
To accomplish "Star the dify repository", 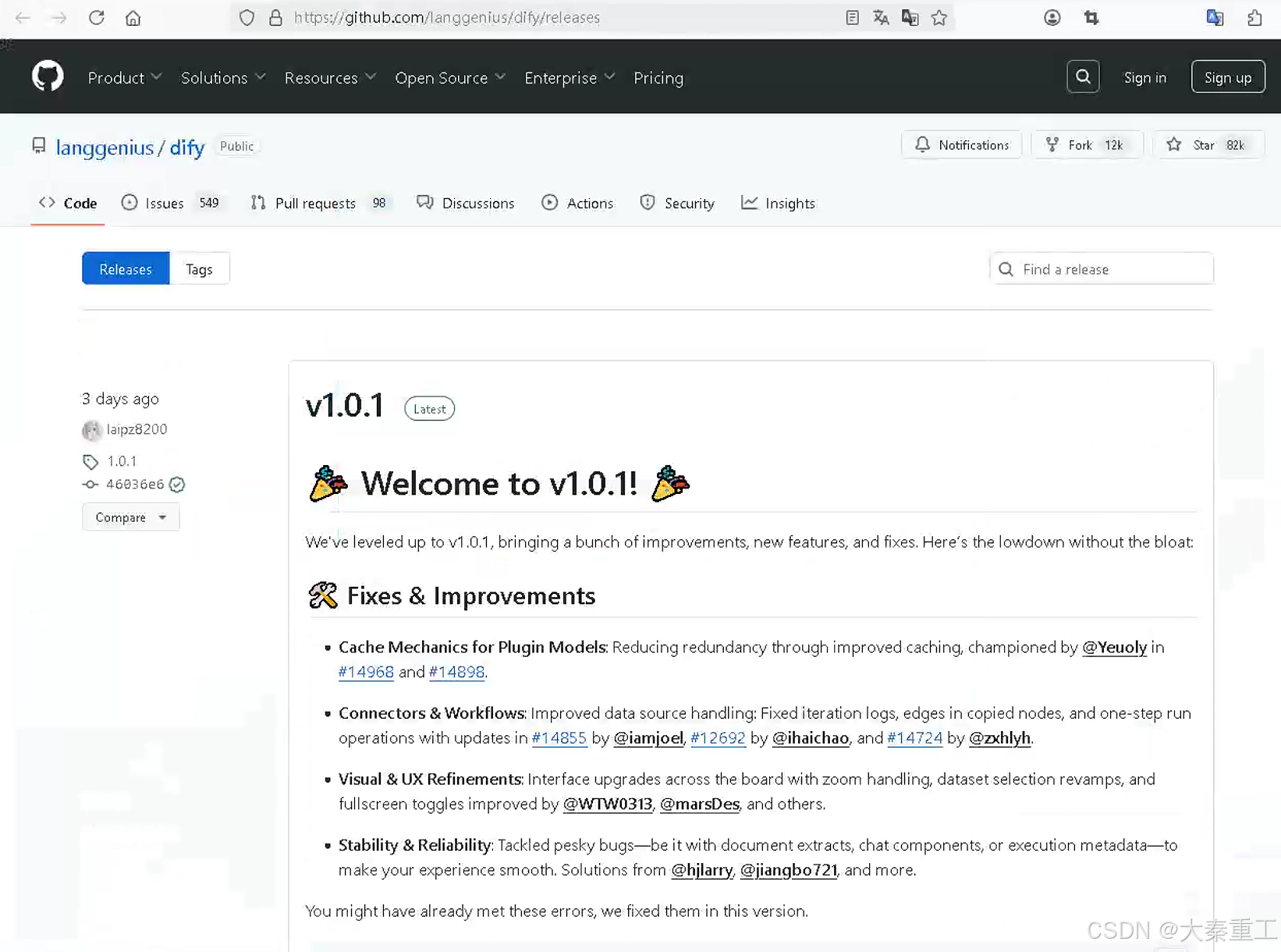I will pos(1208,144).
